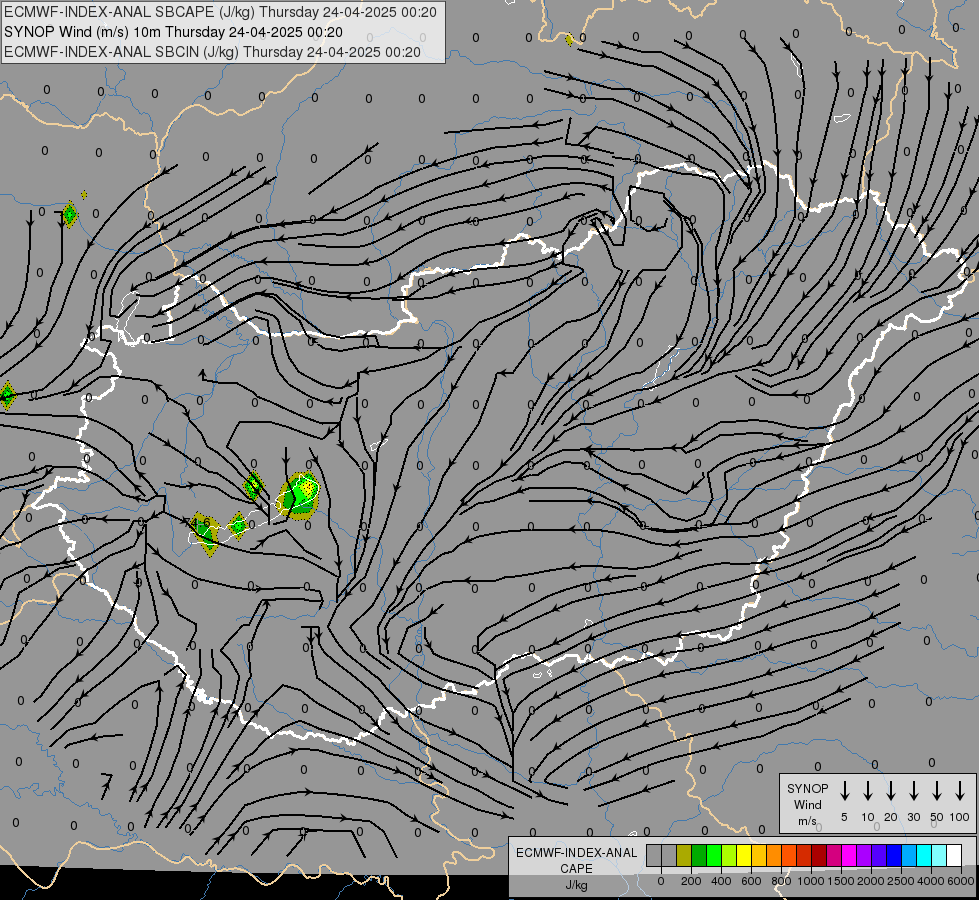This screenshot has height=900, width=979.
Task: Click the SBCAPE title line in header
Action: coord(220,12)
